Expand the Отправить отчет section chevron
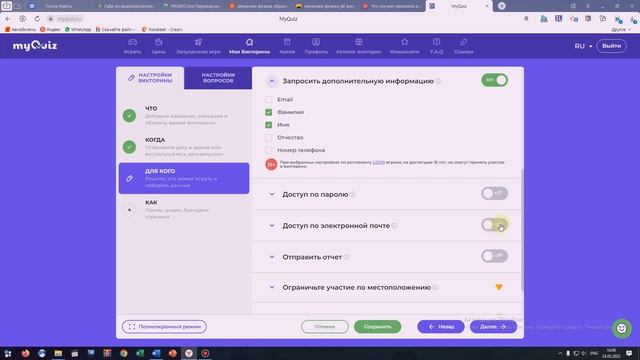Viewport: 640px width, 360px height. point(272,257)
